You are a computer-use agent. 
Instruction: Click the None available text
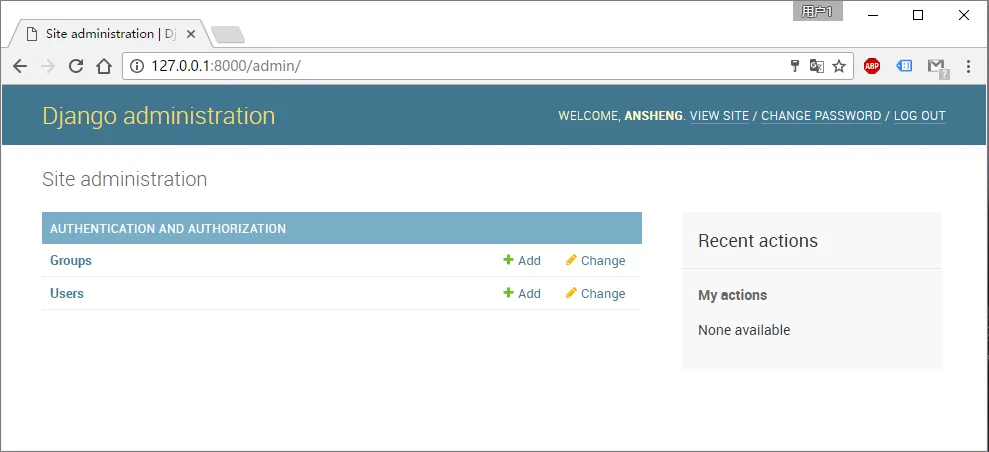pyautogui.click(x=744, y=330)
